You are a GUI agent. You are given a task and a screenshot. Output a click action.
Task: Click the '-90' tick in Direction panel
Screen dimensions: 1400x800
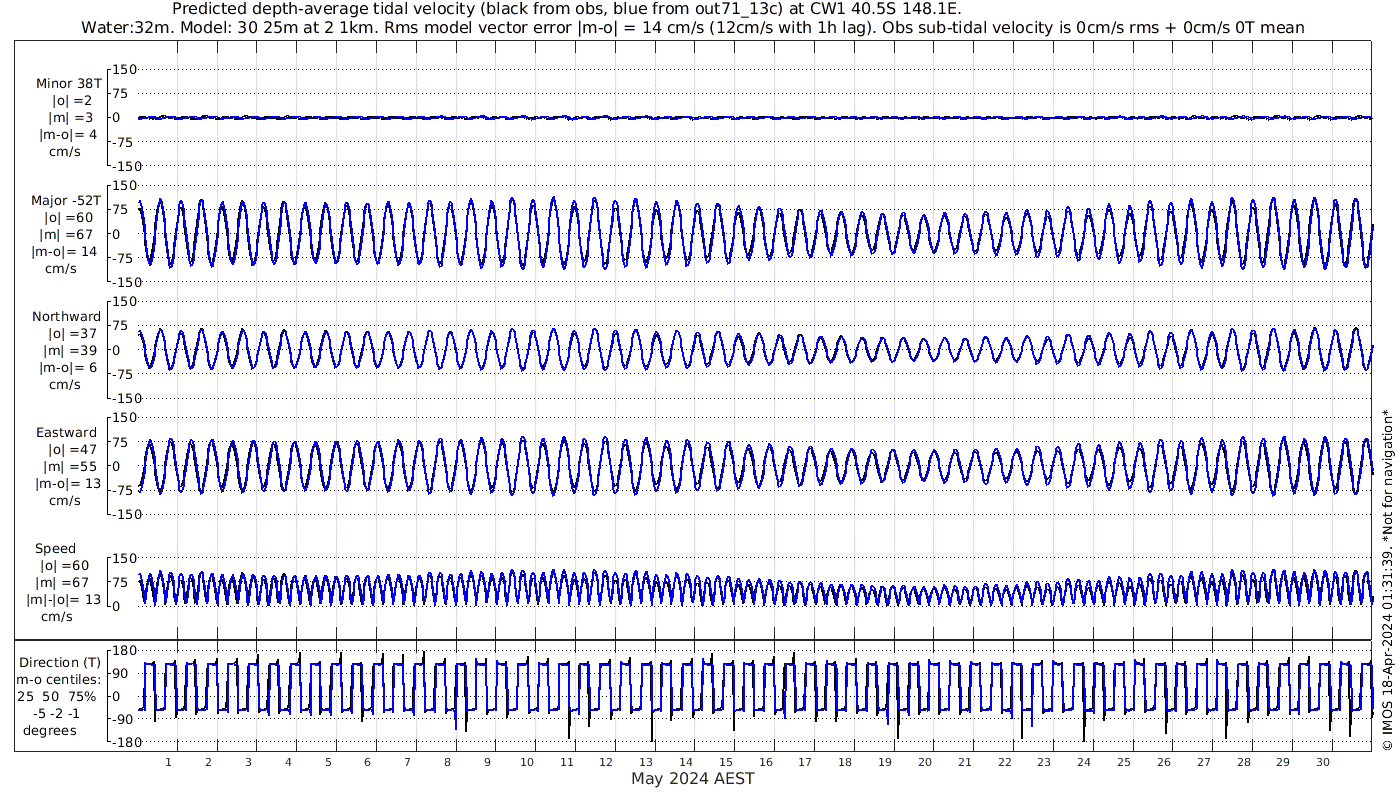[x=125, y=720]
